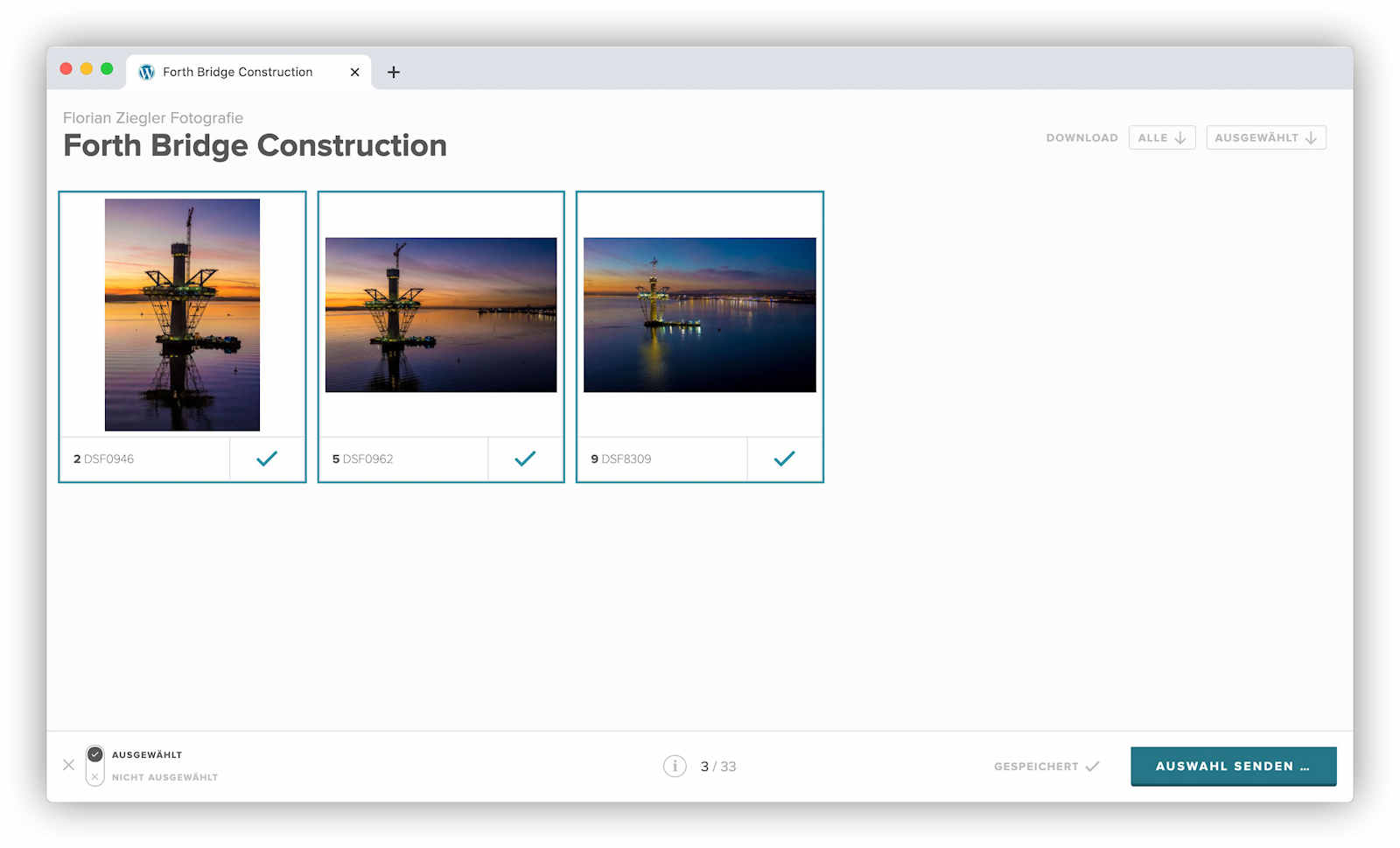Open the blue-hour night photo DSF8309
The width and height of the screenshot is (1400, 848).
pyautogui.click(x=699, y=315)
